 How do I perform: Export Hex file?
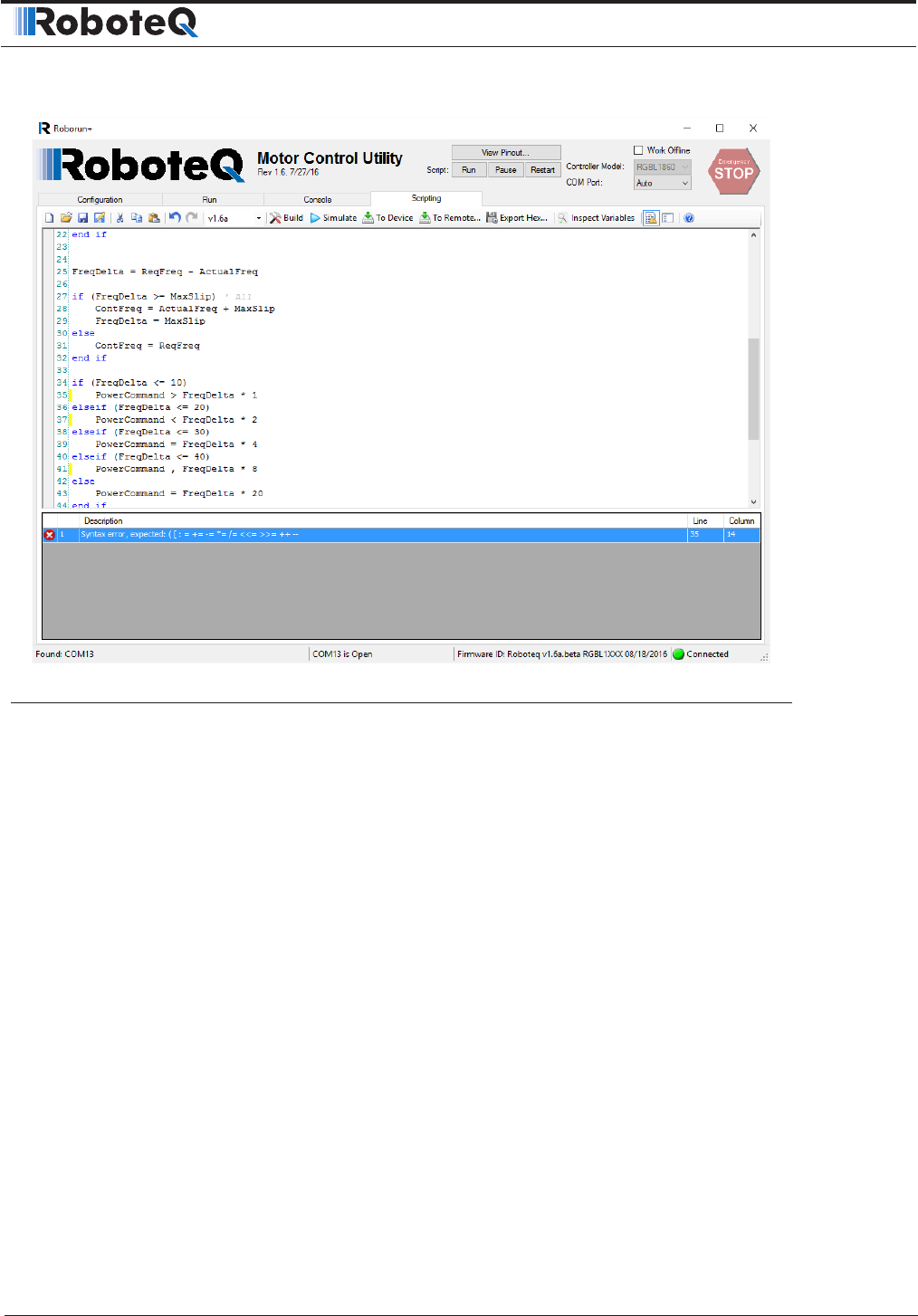coord(517,218)
